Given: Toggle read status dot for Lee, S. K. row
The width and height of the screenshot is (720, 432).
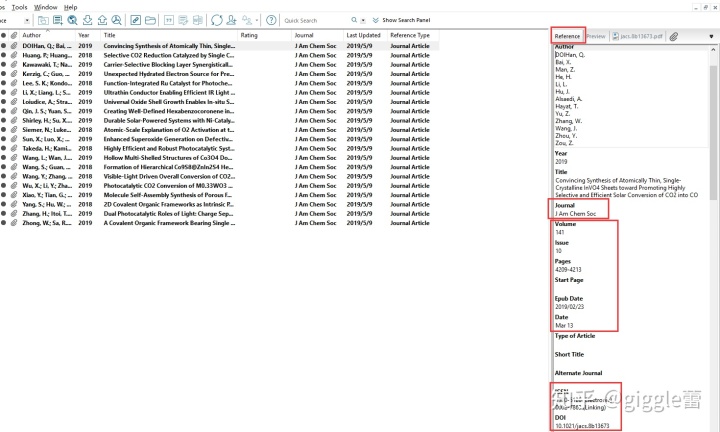Looking at the screenshot, I should click(x=4, y=83).
